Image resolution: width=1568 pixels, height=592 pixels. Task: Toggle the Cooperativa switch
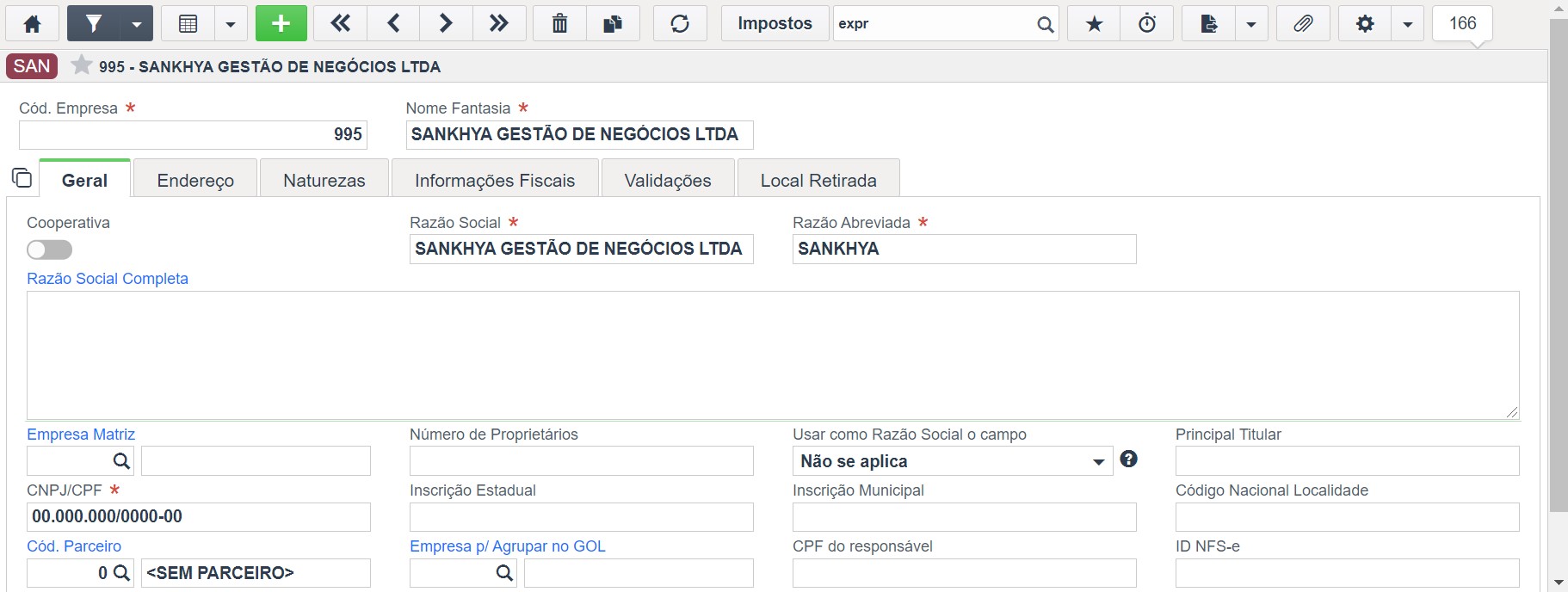click(x=49, y=250)
